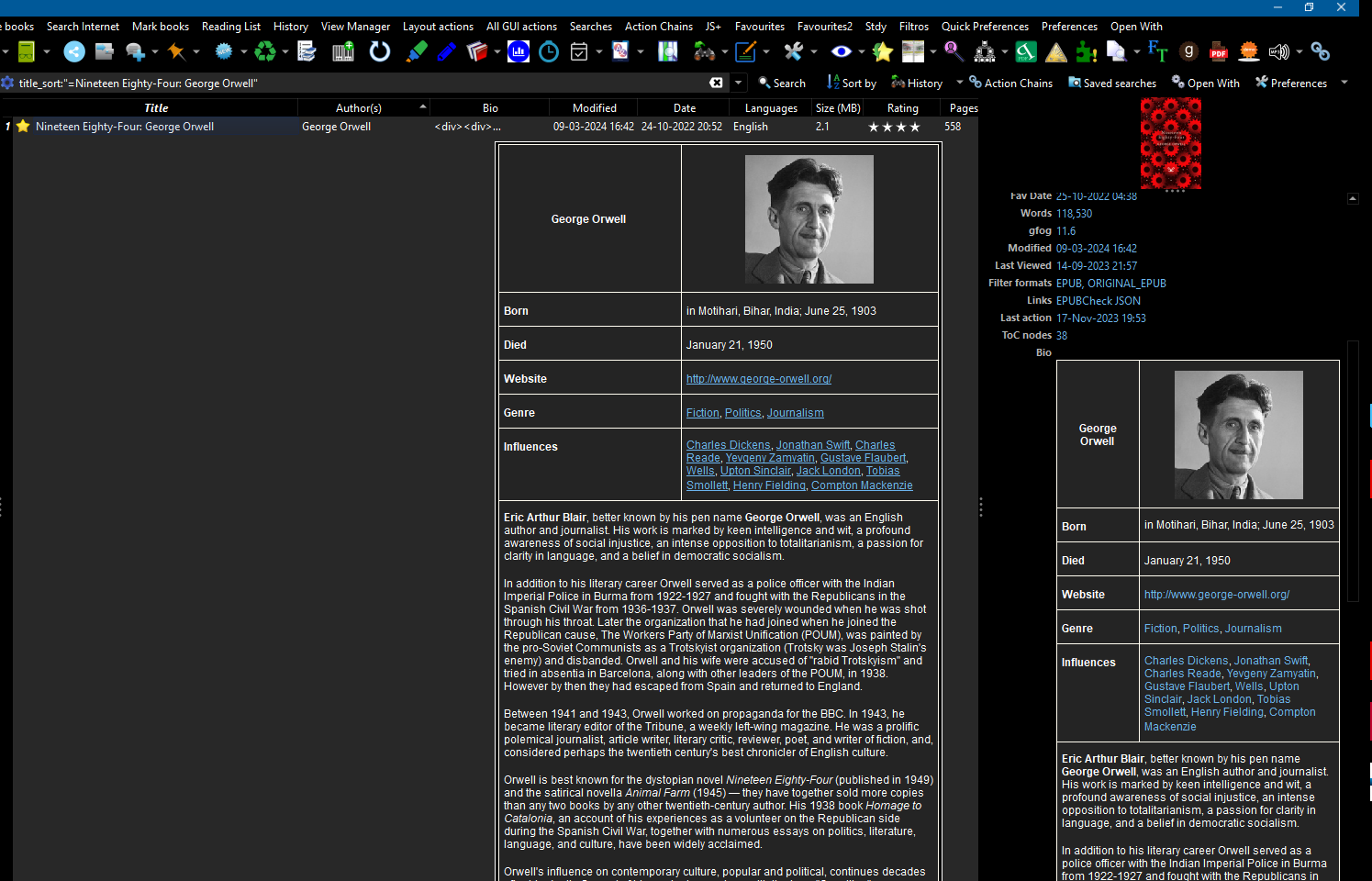Clear the search box with X button
1372x881 pixels.
pos(717,83)
